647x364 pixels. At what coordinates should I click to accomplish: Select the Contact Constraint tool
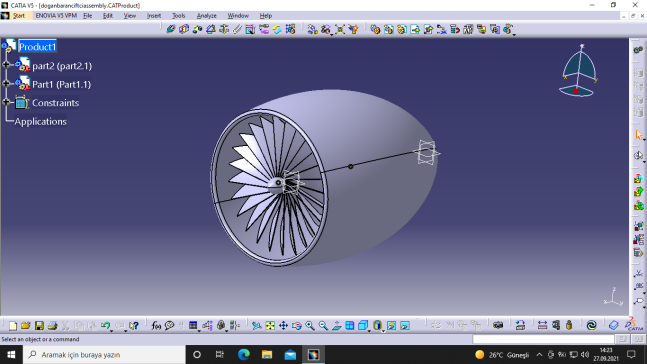184,29
